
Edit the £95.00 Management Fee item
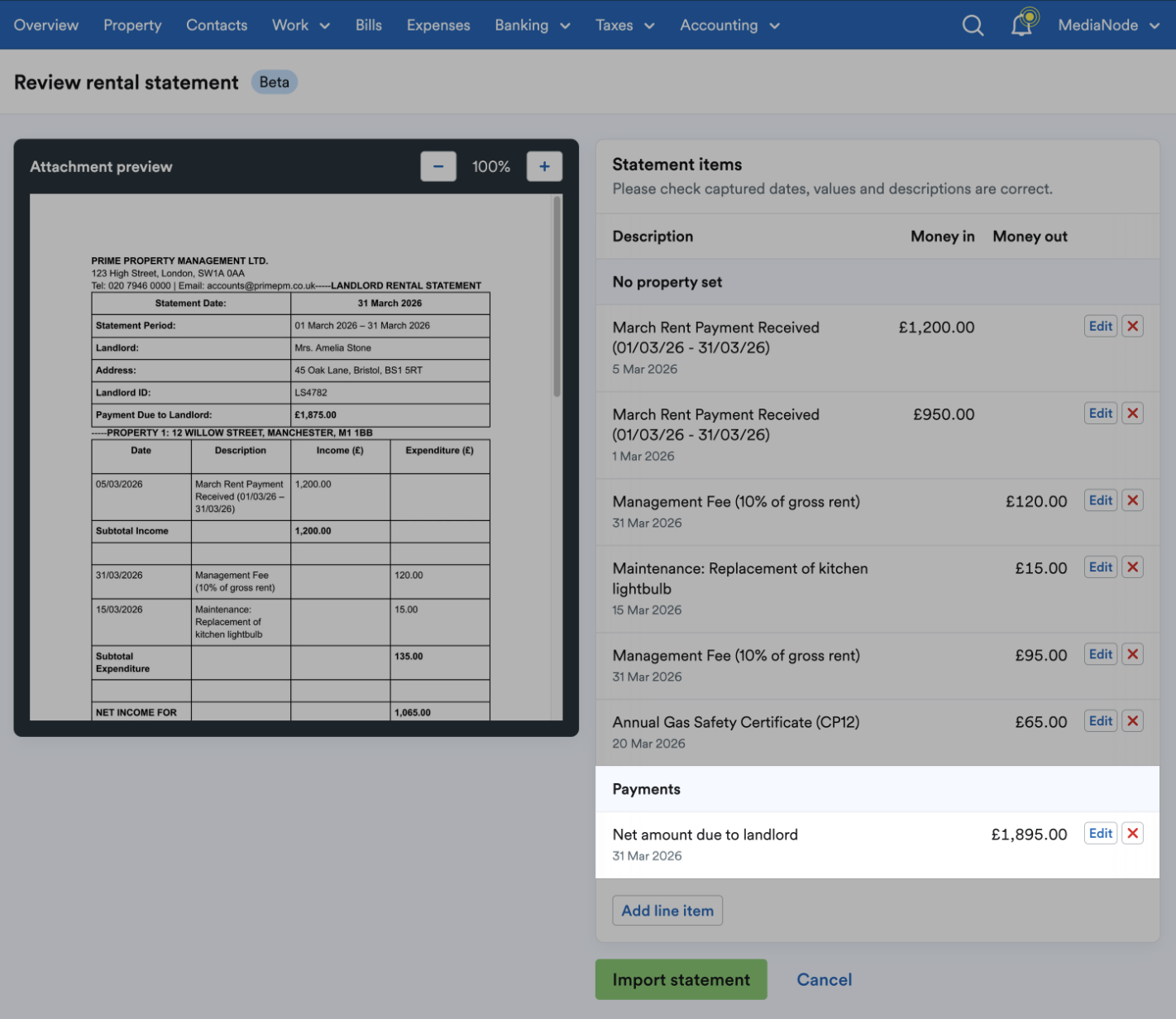(1101, 654)
